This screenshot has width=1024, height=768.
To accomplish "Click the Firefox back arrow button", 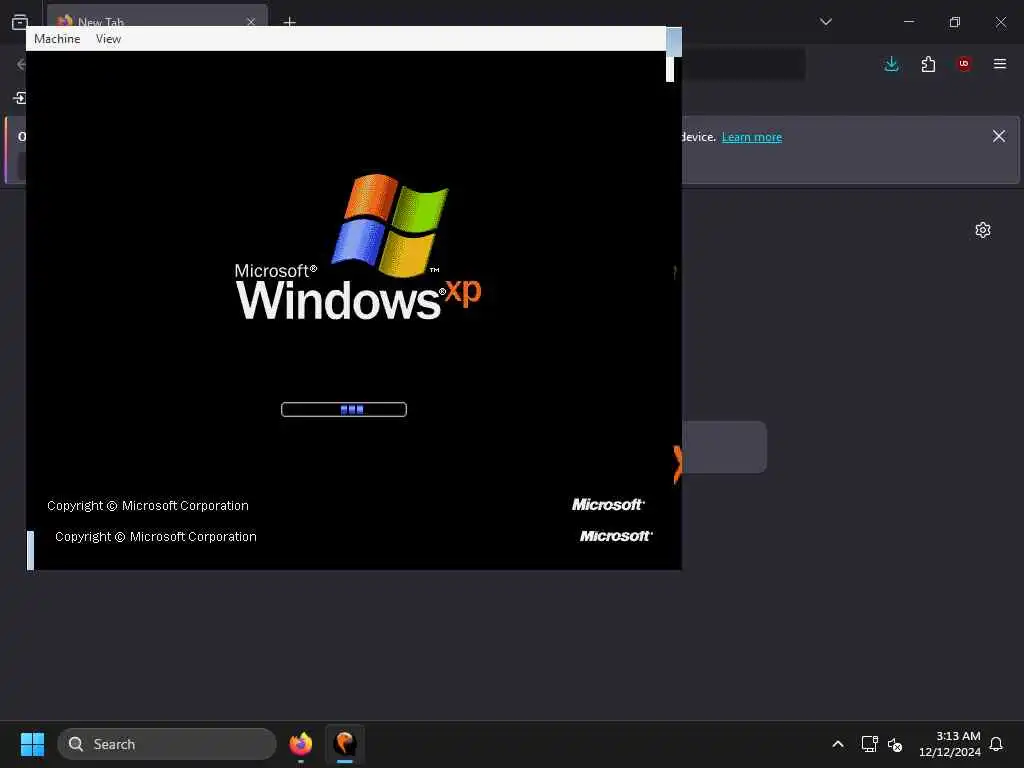I will 21,64.
